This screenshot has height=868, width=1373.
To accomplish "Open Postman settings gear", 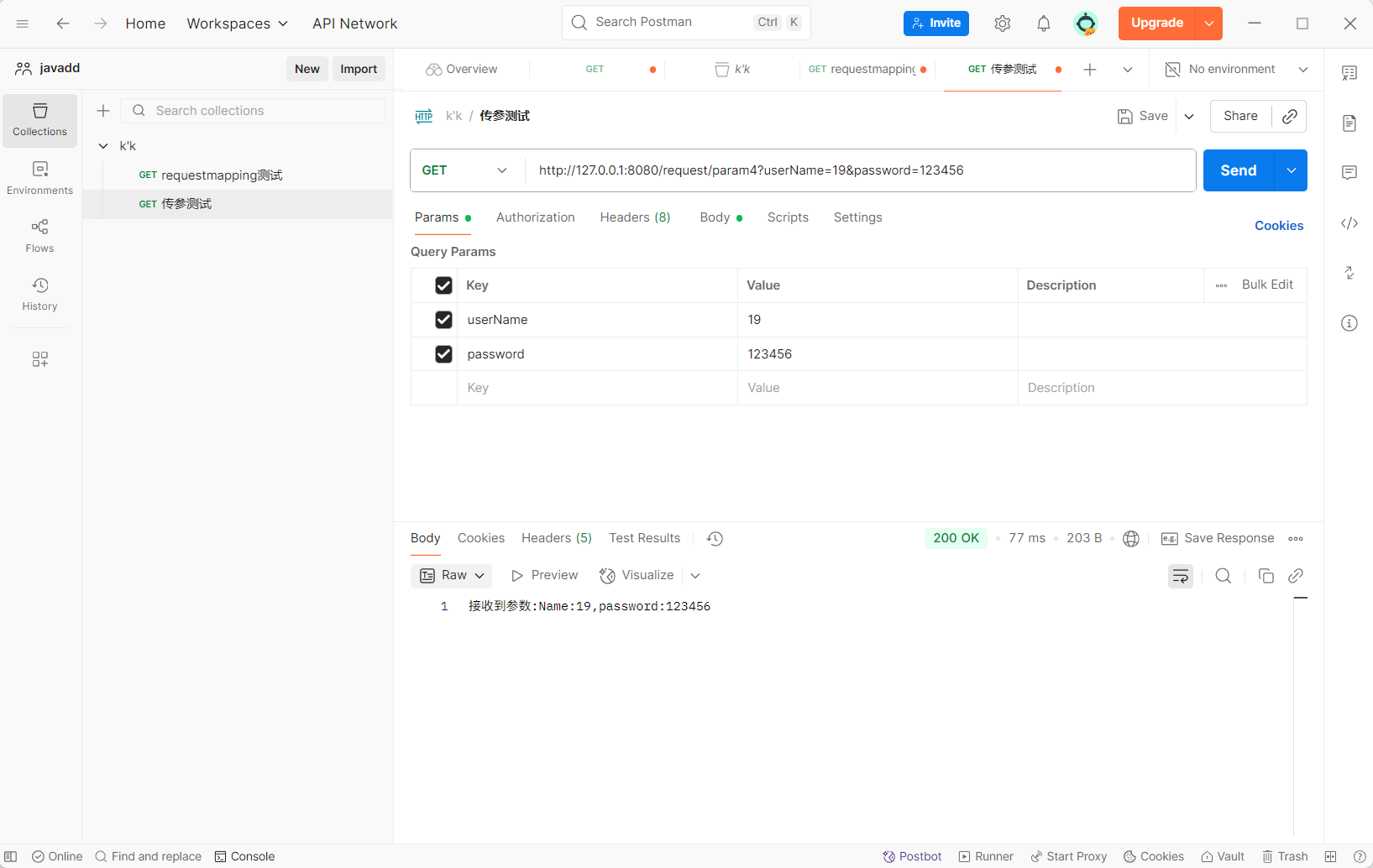I will tap(1003, 24).
